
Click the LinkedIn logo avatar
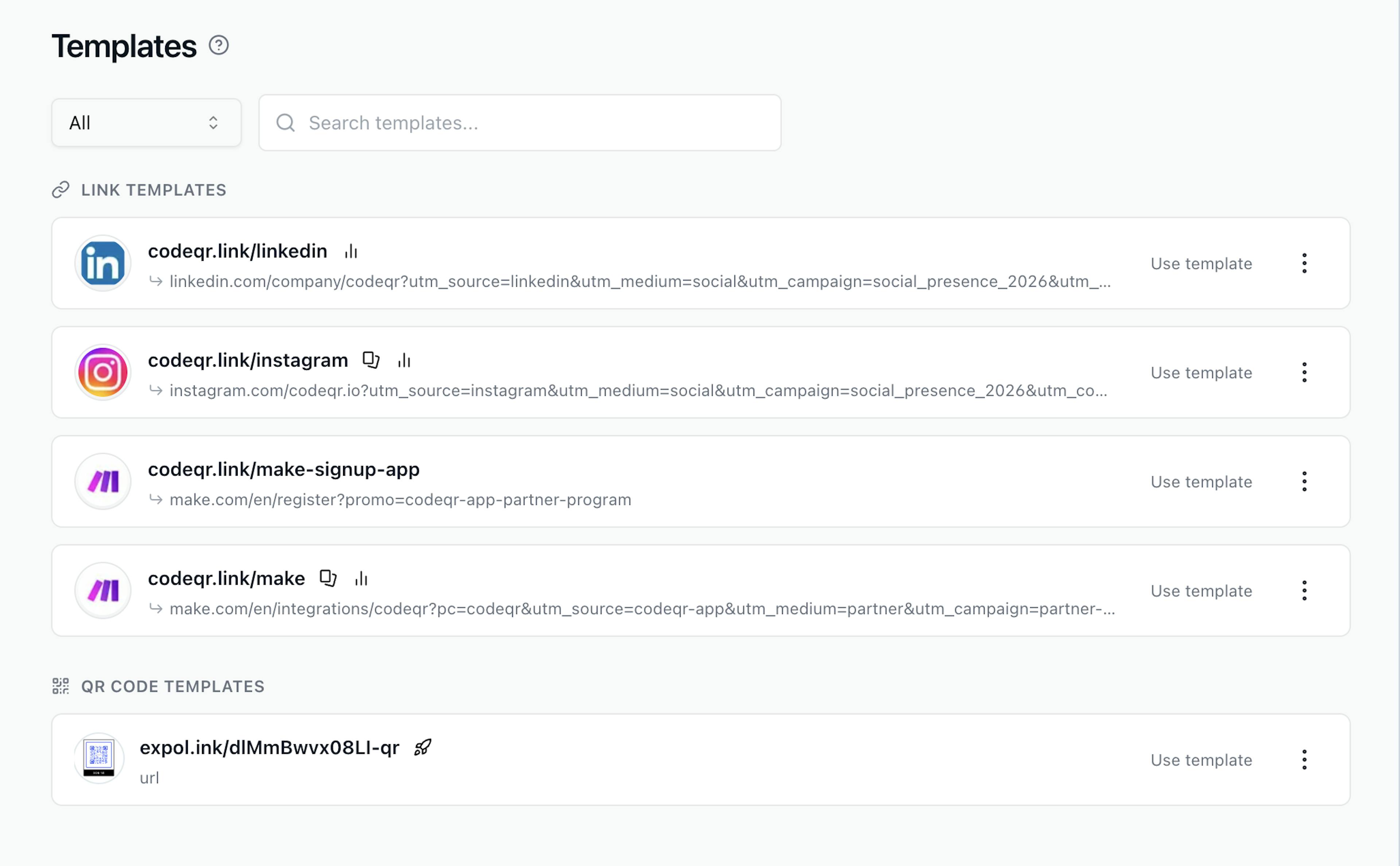click(x=103, y=263)
